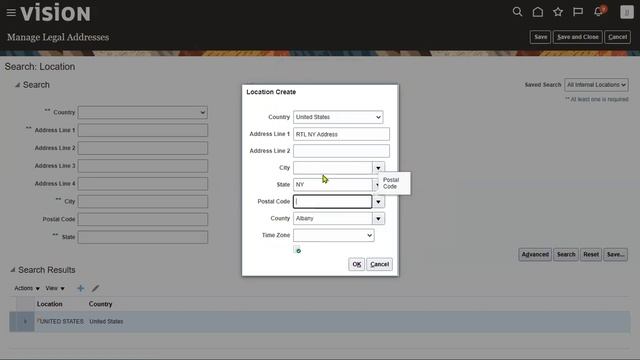Open the Country dropdown in Location Create dialog
Image resolution: width=640 pixels, height=360 pixels.
click(x=338, y=117)
